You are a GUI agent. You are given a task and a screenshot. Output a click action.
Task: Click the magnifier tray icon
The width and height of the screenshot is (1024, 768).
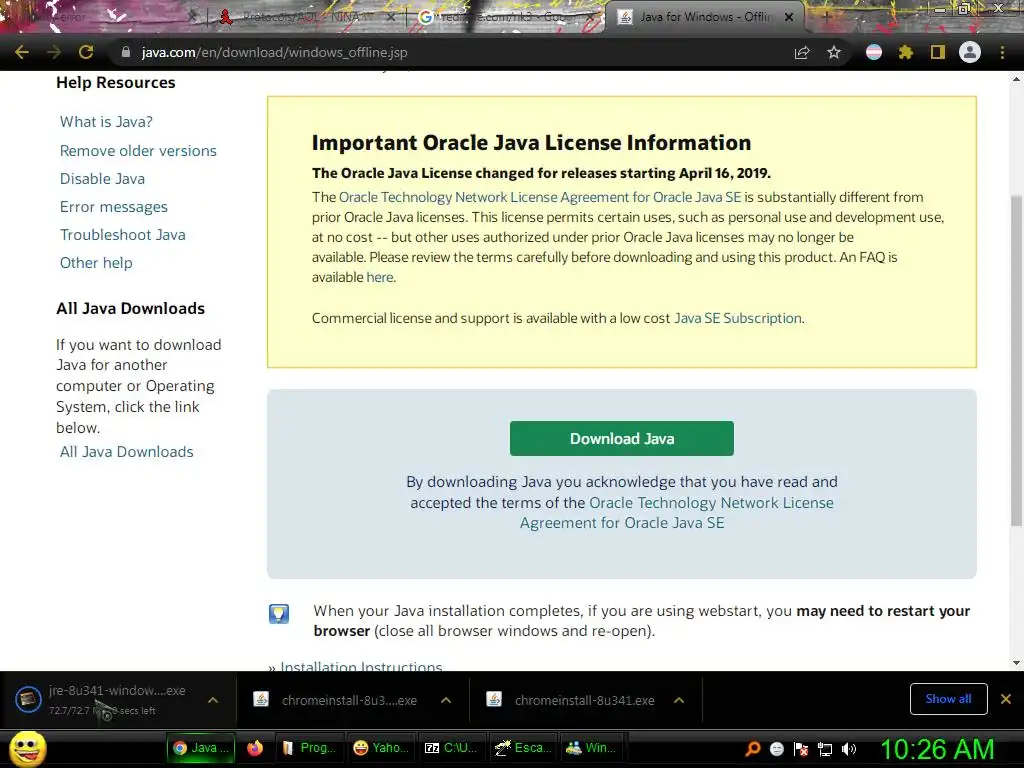[x=752, y=748]
